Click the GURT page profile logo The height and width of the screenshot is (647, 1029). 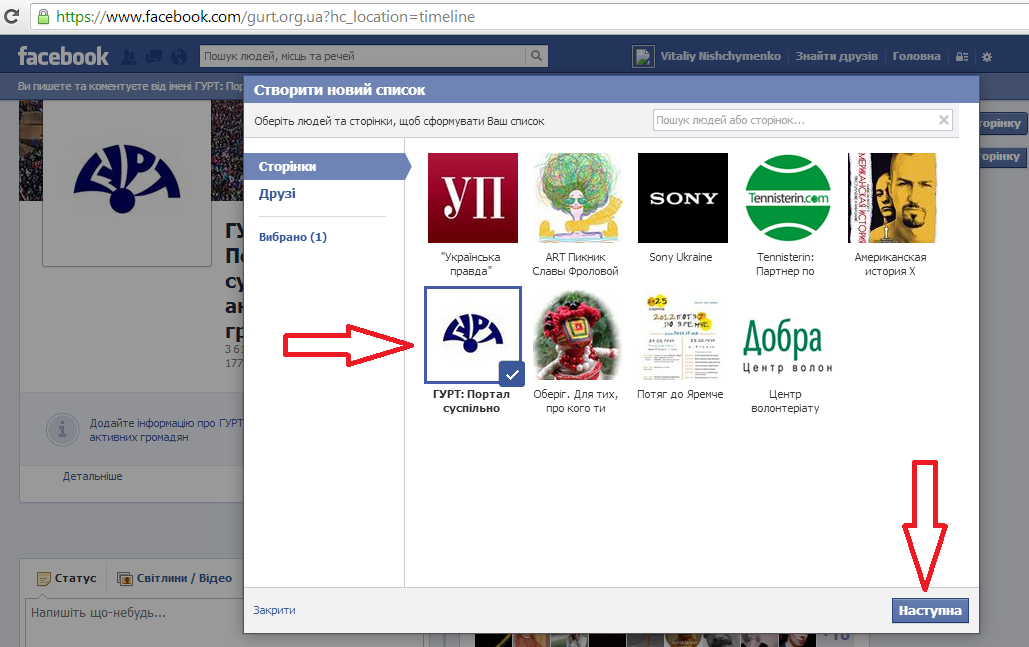coord(127,179)
